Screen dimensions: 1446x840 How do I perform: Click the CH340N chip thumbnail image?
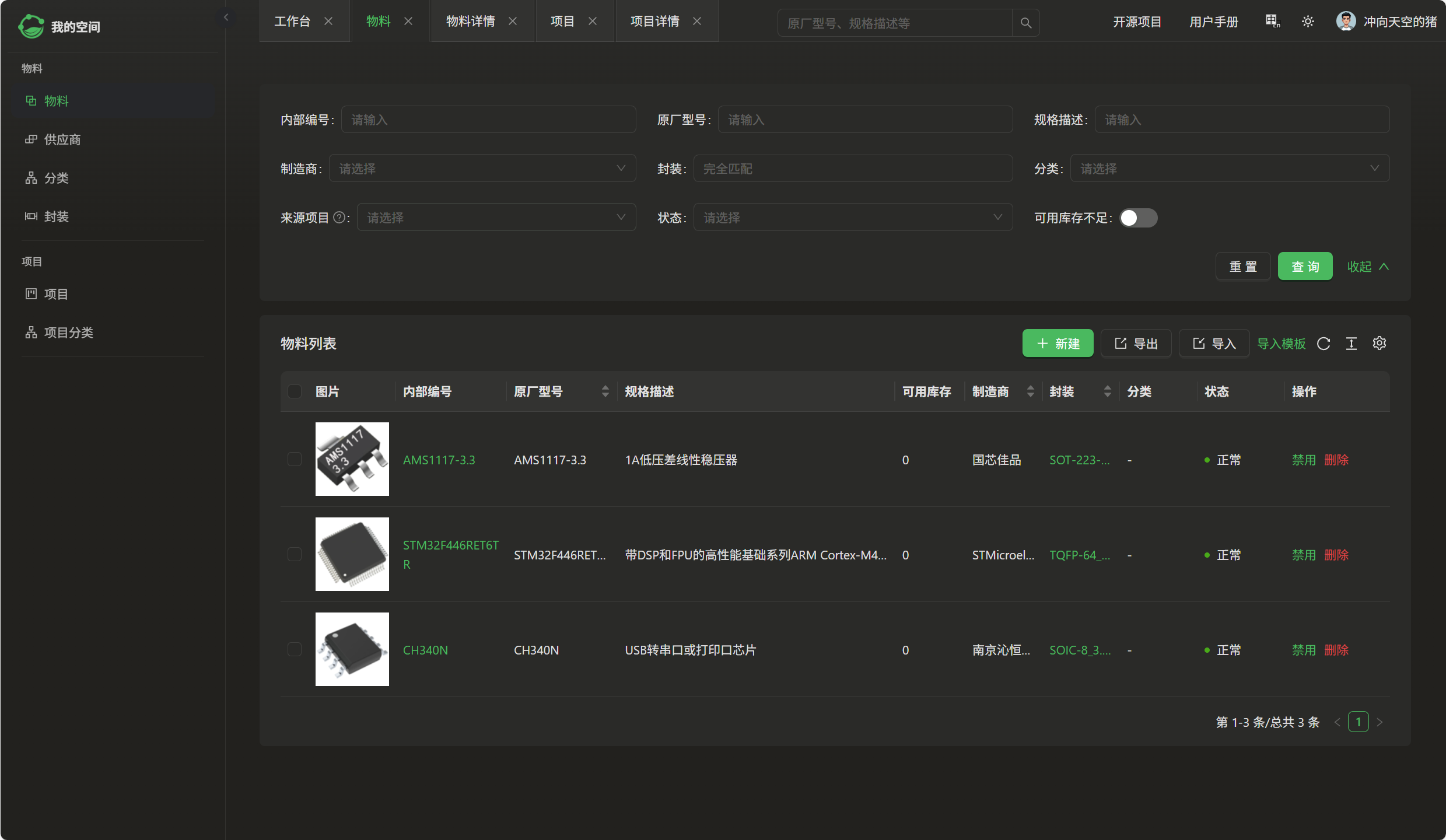tap(352, 649)
